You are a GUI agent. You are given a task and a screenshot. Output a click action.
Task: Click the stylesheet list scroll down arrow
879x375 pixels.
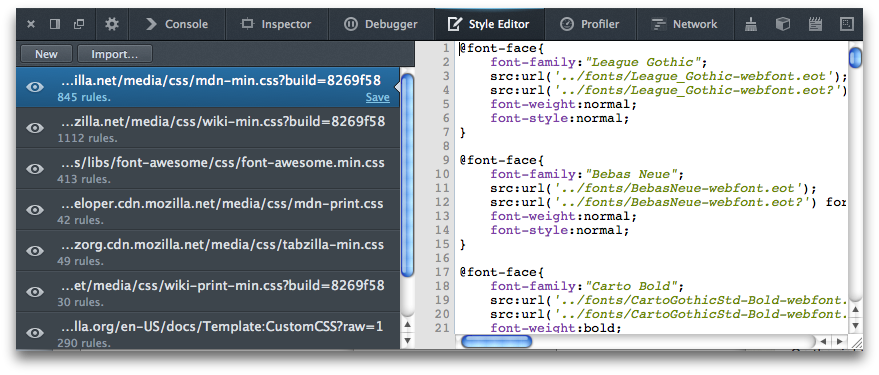click(408, 340)
